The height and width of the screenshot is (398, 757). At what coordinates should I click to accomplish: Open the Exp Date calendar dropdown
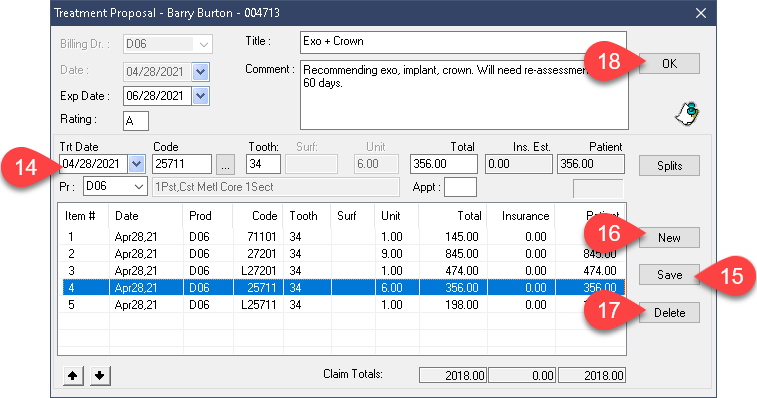coord(200,96)
